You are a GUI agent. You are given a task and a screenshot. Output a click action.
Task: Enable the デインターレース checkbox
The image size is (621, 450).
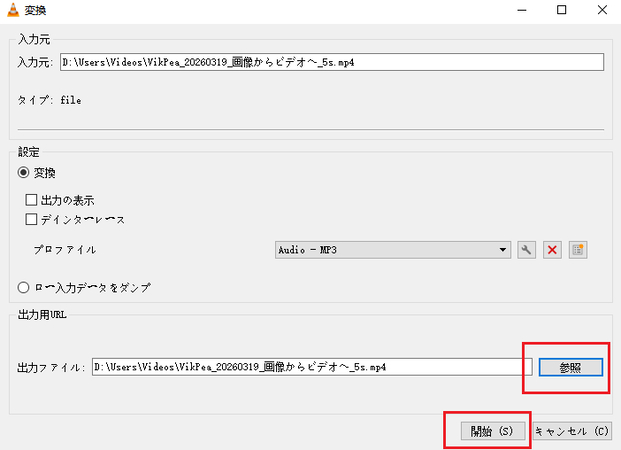(x=31, y=219)
